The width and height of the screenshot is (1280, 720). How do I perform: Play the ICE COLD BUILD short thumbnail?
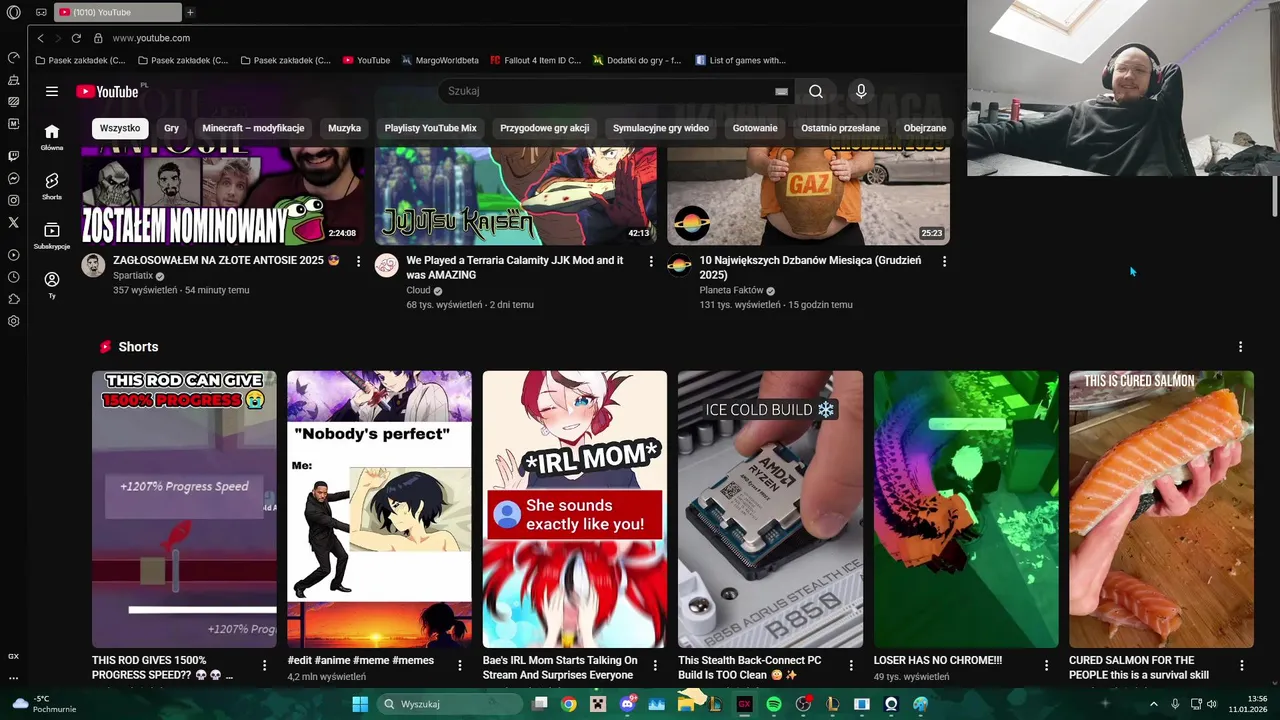(x=770, y=509)
